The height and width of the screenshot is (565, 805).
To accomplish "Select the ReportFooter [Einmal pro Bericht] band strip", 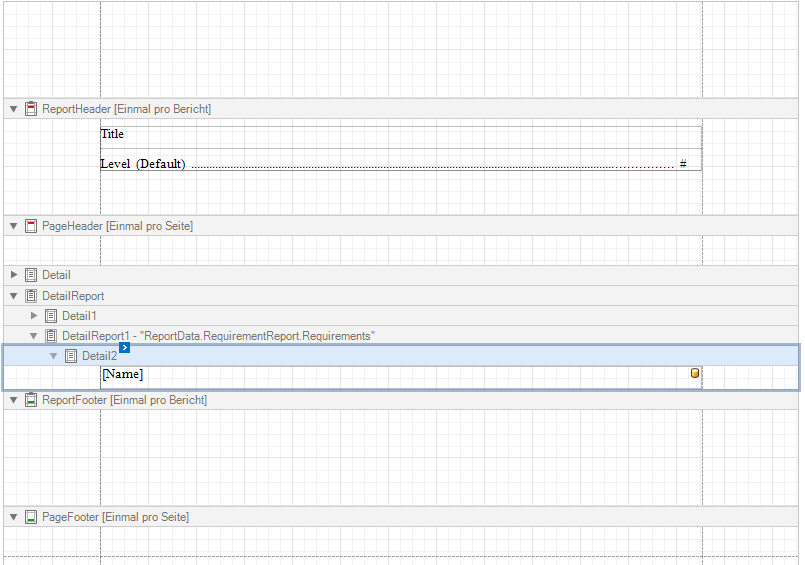I will (400, 400).
